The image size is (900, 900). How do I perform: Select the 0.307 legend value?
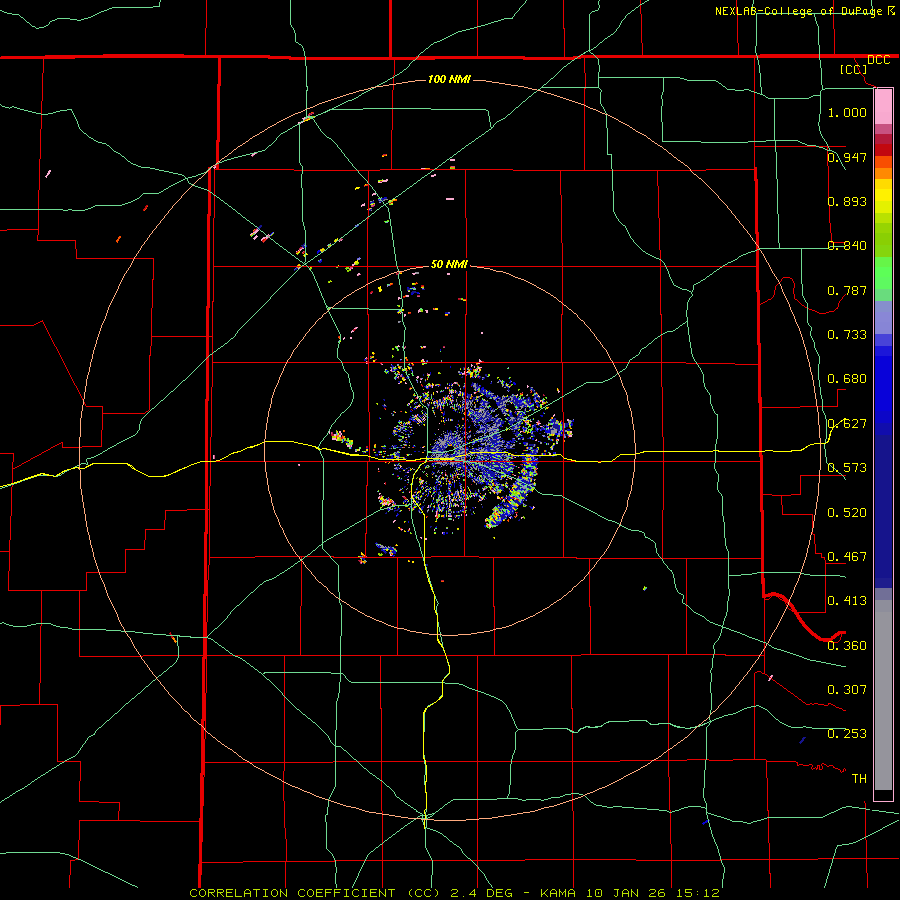coord(847,689)
